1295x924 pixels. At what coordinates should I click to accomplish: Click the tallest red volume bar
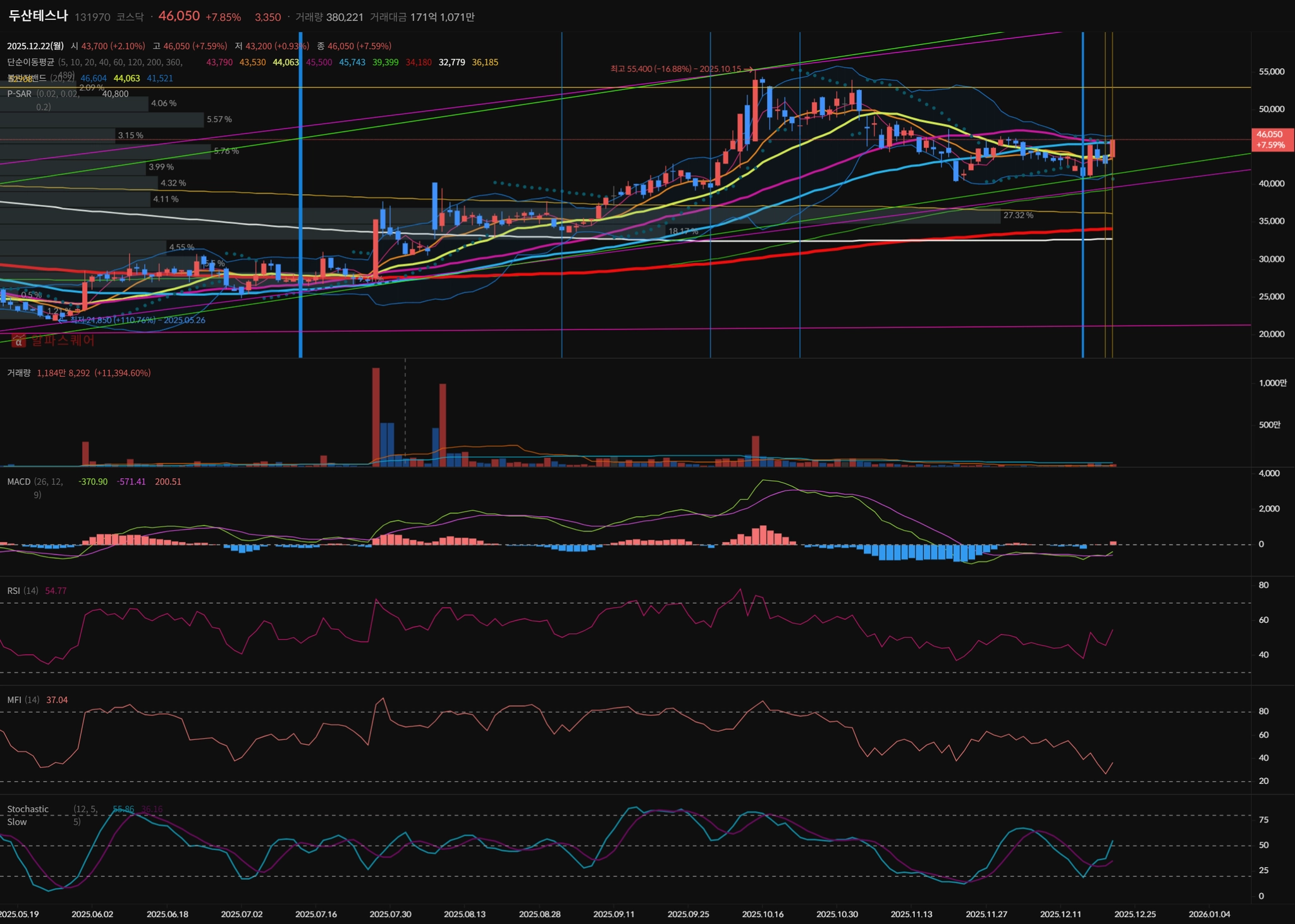tap(376, 417)
